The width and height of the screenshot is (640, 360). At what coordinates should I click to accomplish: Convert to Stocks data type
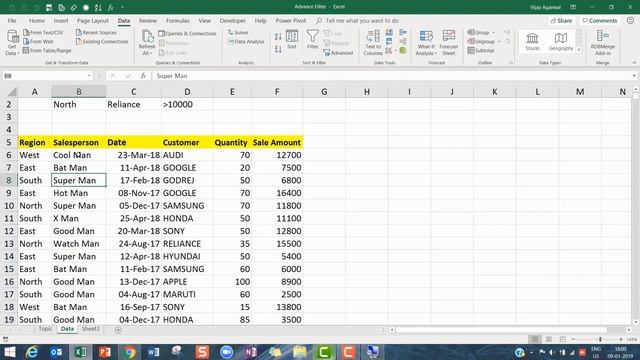point(532,42)
